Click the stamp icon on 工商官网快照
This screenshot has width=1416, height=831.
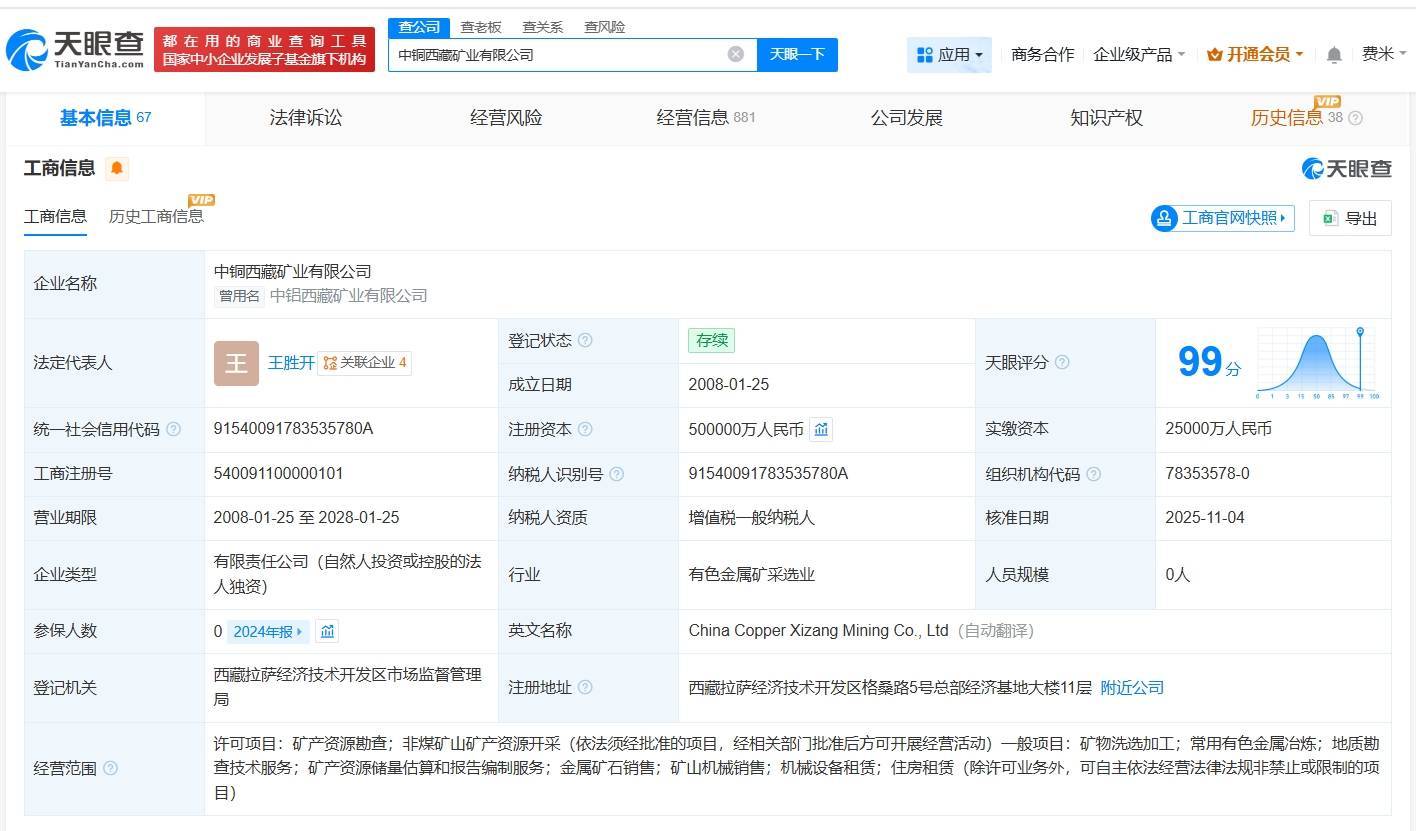pyautogui.click(x=1163, y=218)
